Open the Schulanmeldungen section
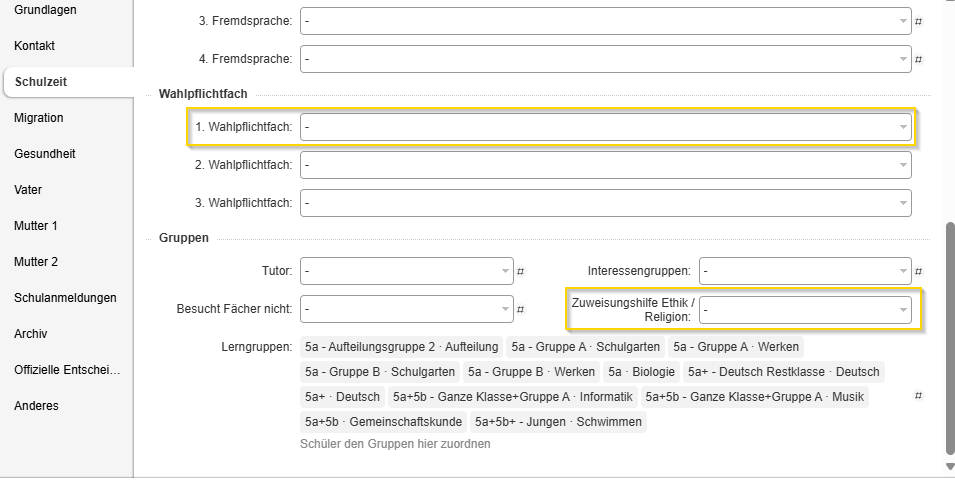 point(65,298)
